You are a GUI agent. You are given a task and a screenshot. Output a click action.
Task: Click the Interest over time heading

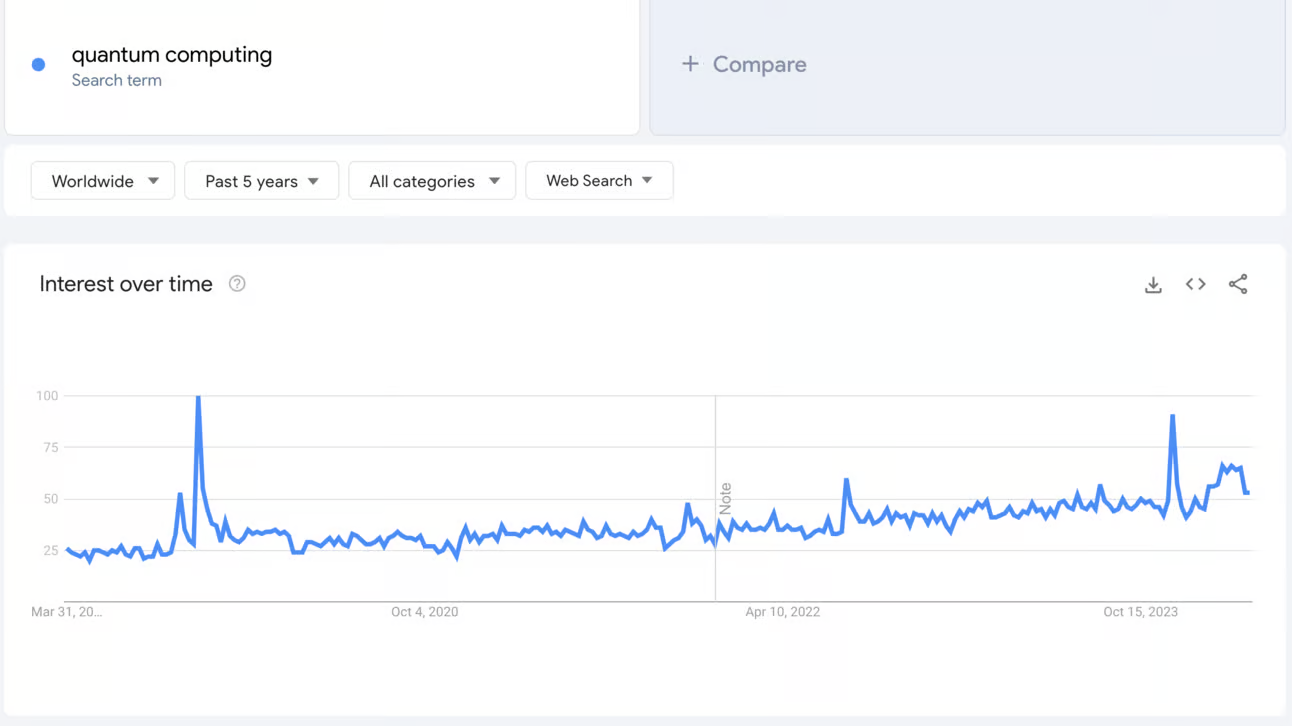pyautogui.click(x=125, y=284)
